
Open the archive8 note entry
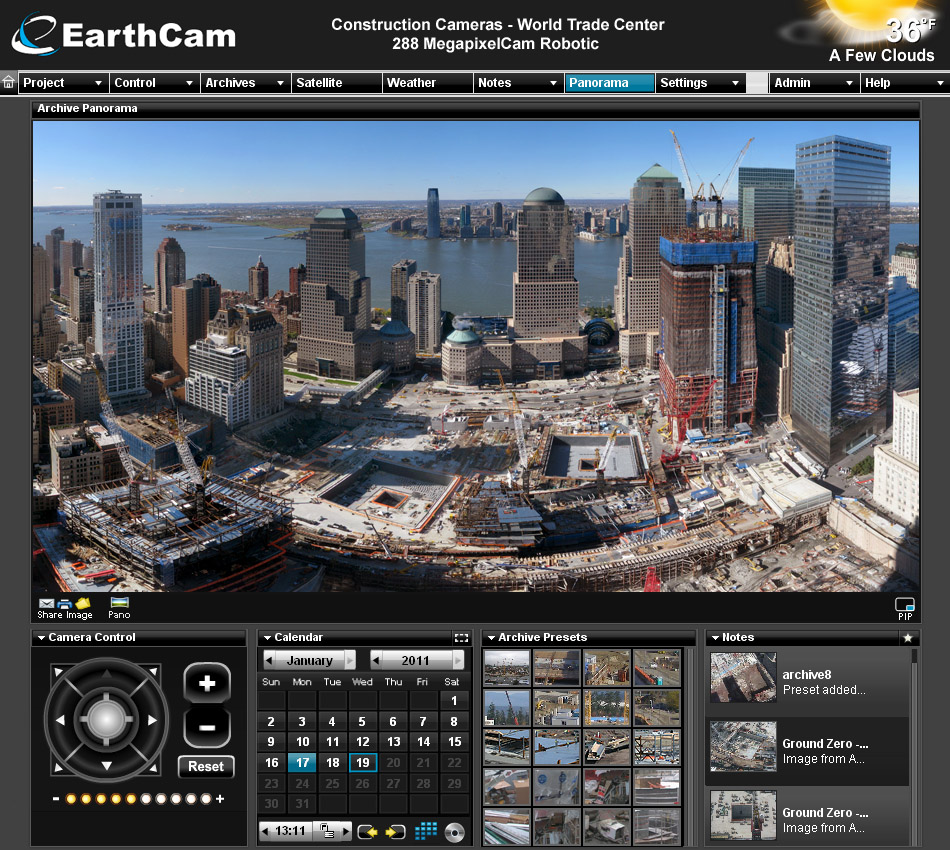[x=809, y=682]
